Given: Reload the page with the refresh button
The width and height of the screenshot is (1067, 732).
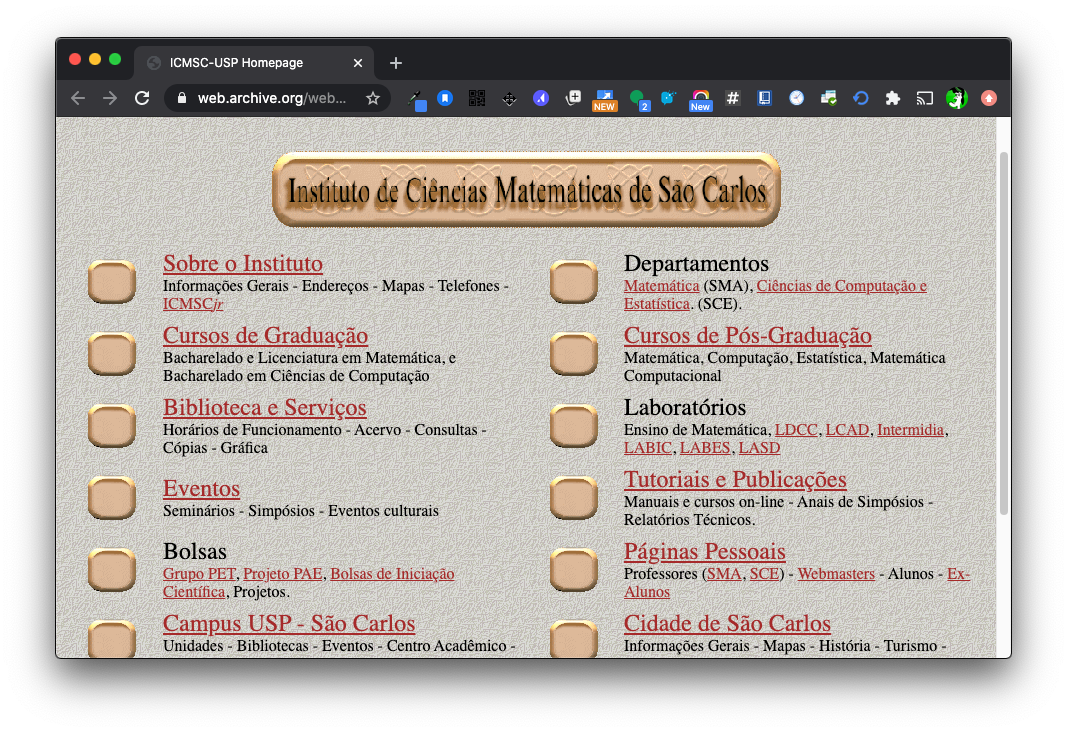Looking at the screenshot, I should click(142, 98).
